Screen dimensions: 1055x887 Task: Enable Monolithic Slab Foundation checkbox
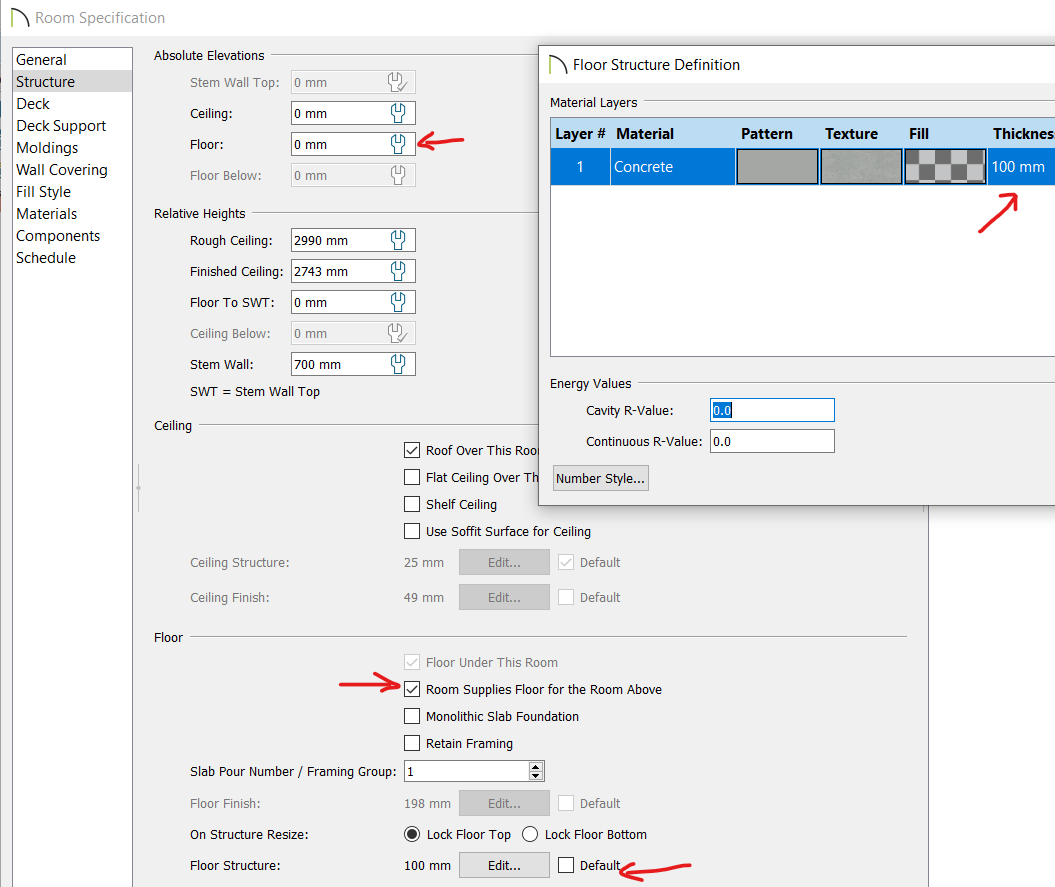412,716
